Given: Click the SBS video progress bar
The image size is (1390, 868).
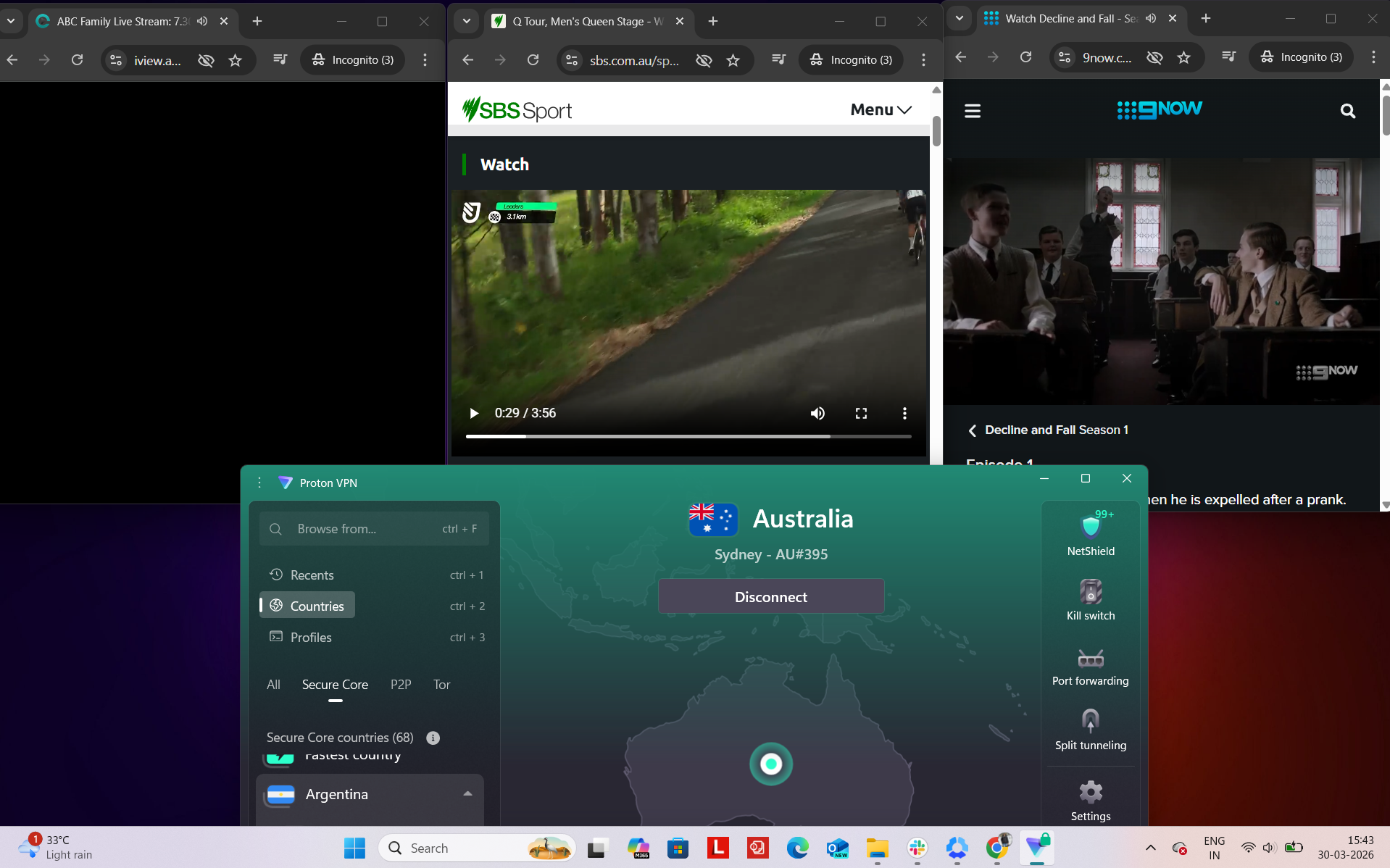Looking at the screenshot, I should click(688, 436).
